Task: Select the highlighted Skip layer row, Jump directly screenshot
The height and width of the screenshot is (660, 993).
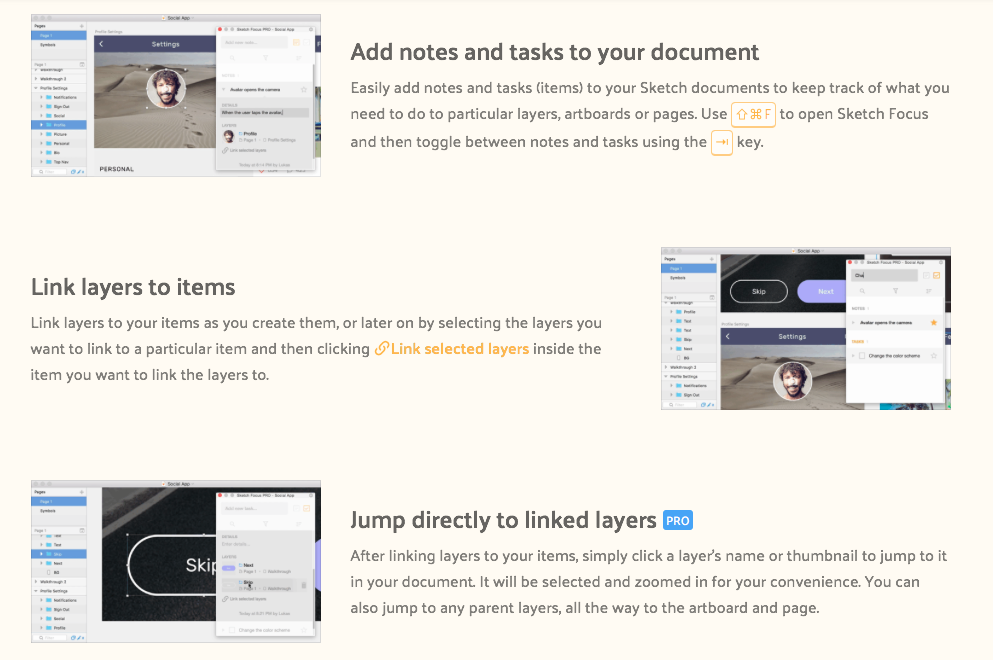Action: click(x=59, y=554)
